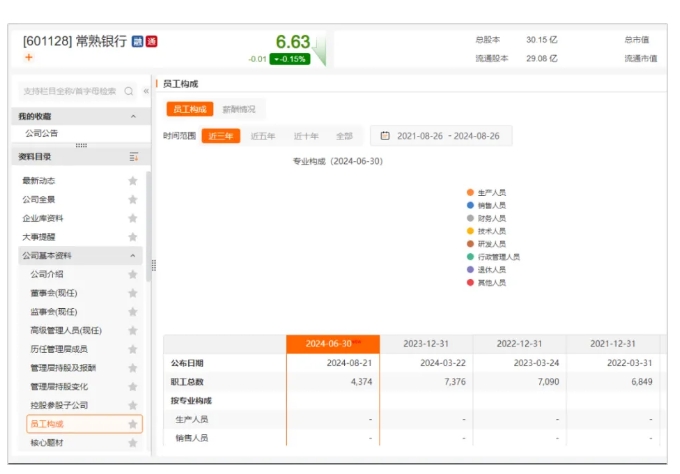The height and width of the screenshot is (474, 680).
Task: Star the 员工构成 item
Action: pos(133,424)
